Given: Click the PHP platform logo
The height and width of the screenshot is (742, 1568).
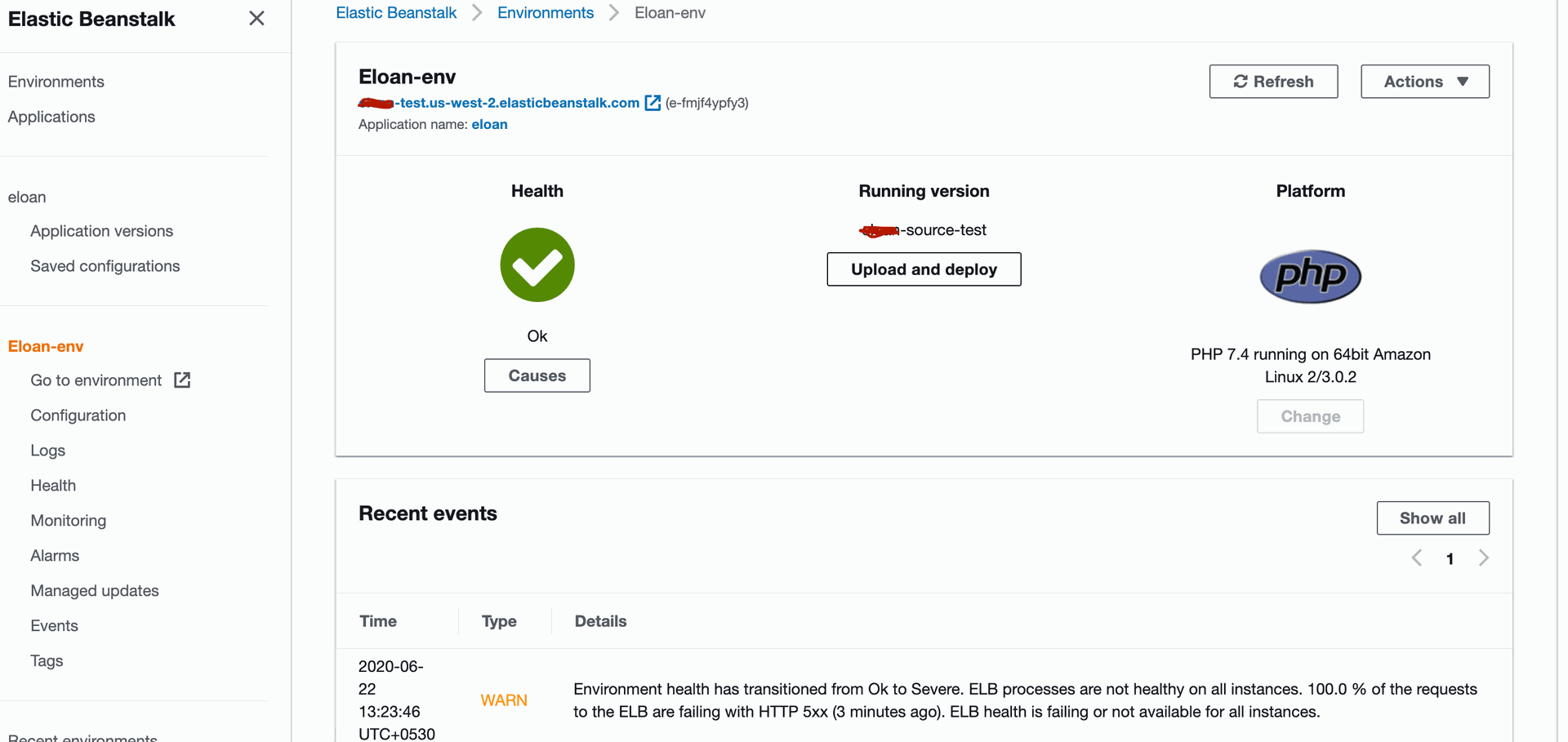Looking at the screenshot, I should tap(1310, 277).
